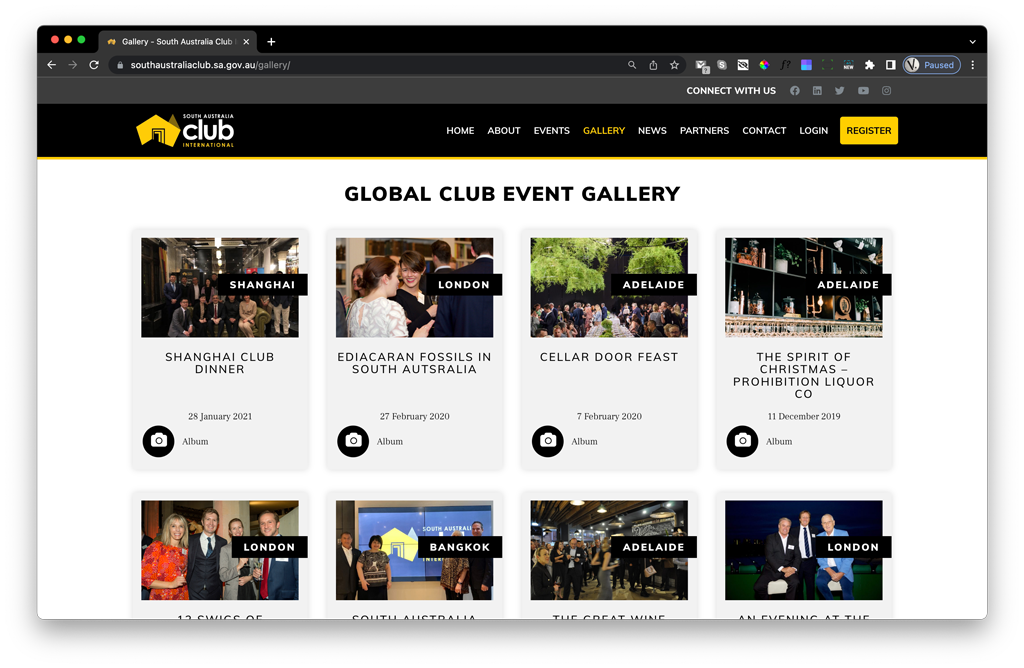
Task: Reload the gallery page
Action: 94,65
